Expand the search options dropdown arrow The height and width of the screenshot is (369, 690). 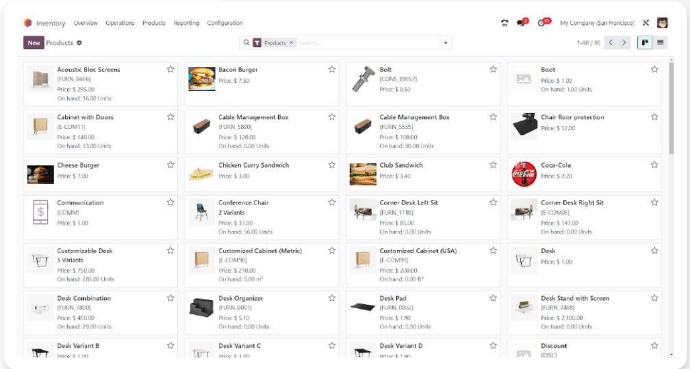coord(445,43)
